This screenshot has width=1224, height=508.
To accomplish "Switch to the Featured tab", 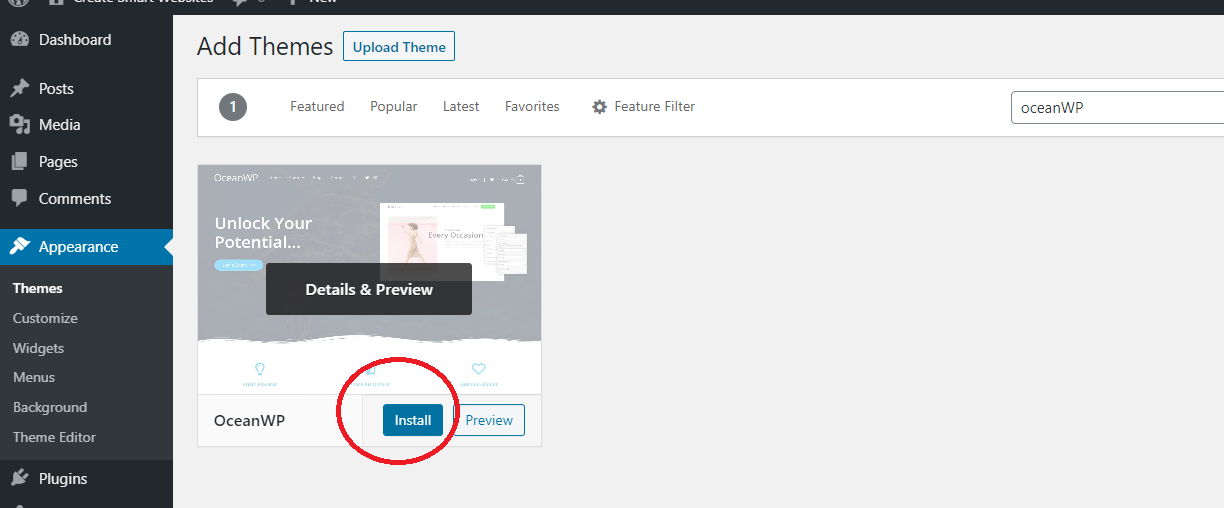I will pyautogui.click(x=317, y=106).
